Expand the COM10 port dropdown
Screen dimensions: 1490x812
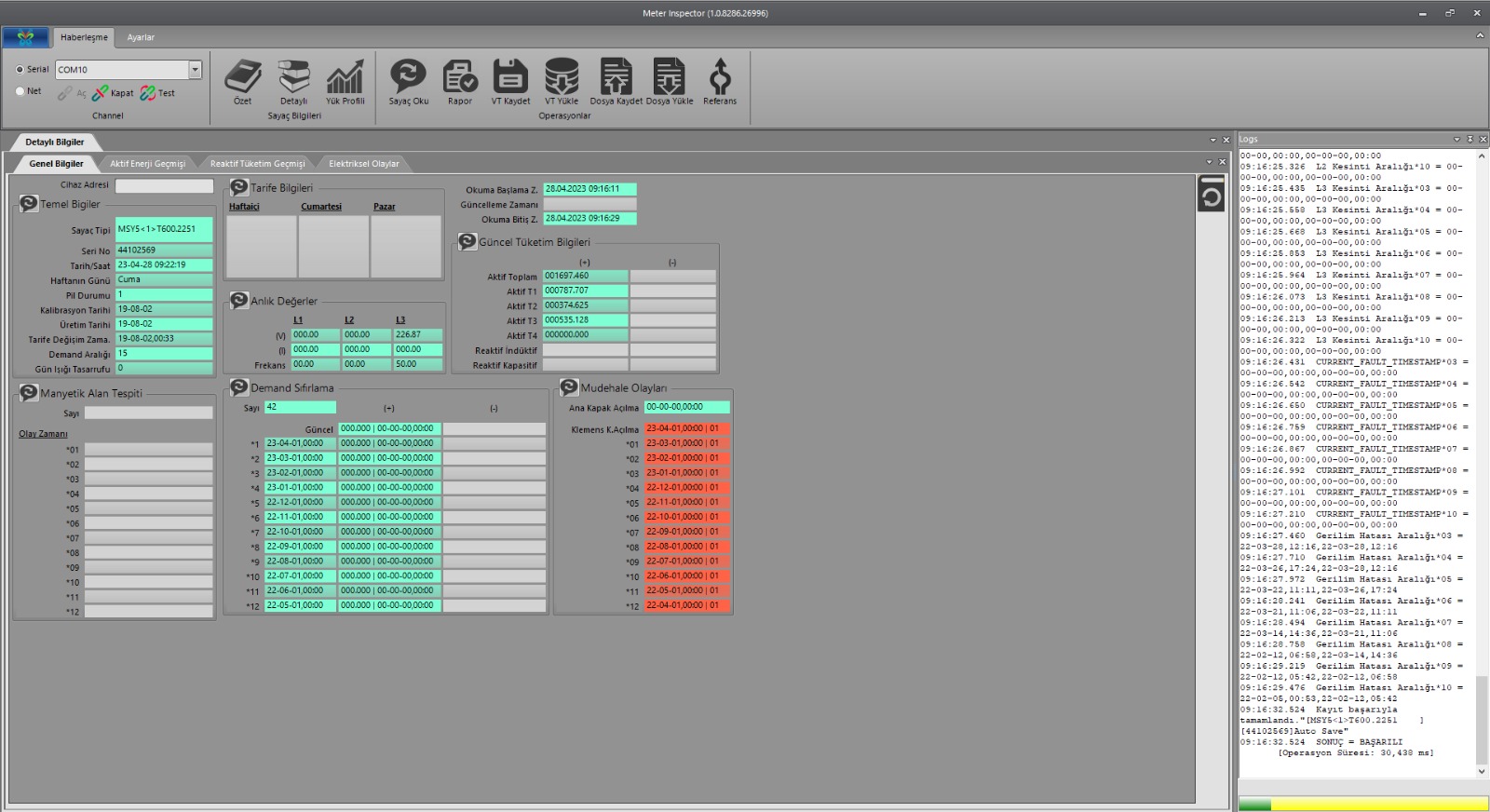(195, 70)
